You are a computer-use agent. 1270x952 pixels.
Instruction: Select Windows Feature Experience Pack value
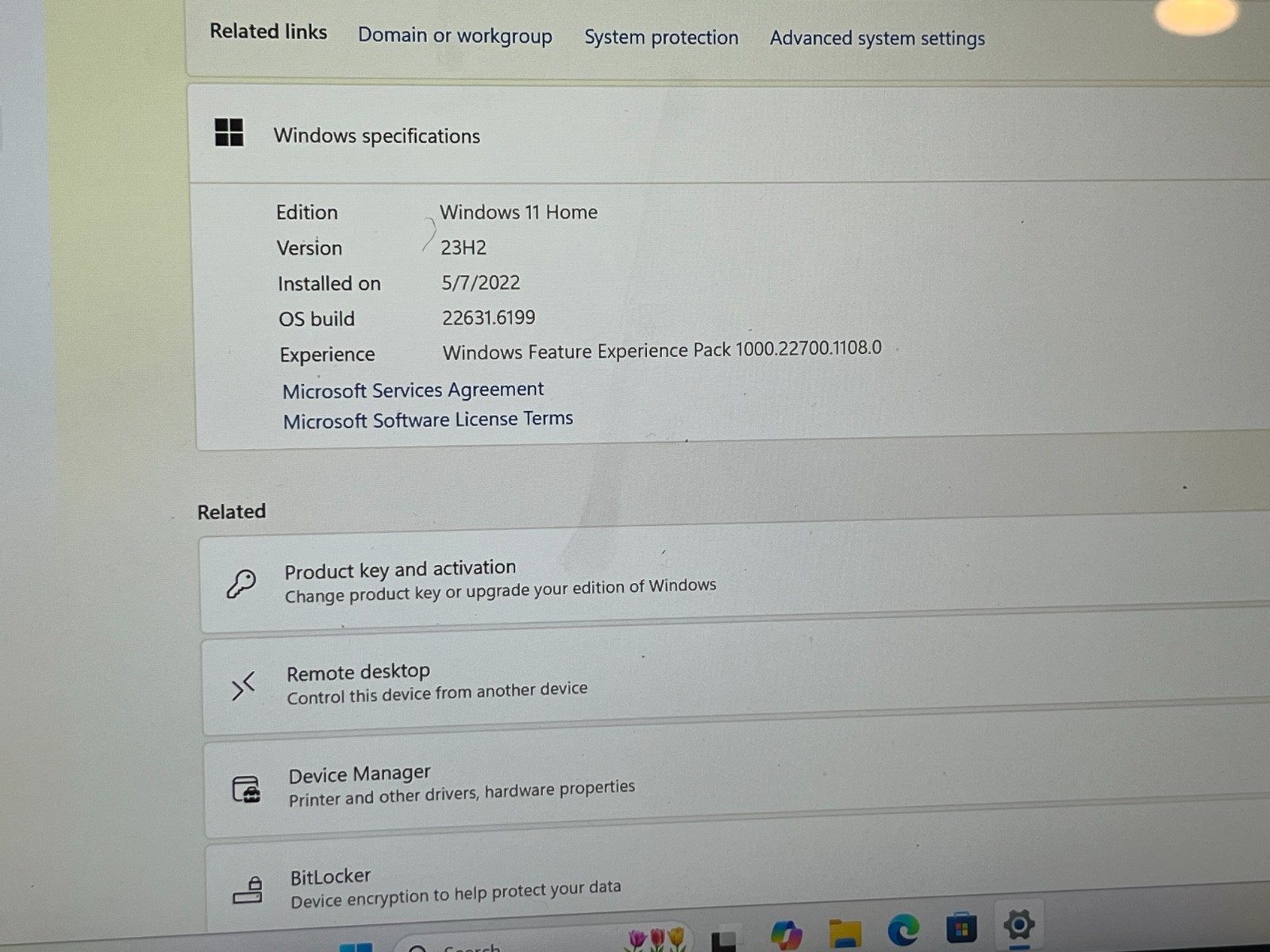pos(662,351)
